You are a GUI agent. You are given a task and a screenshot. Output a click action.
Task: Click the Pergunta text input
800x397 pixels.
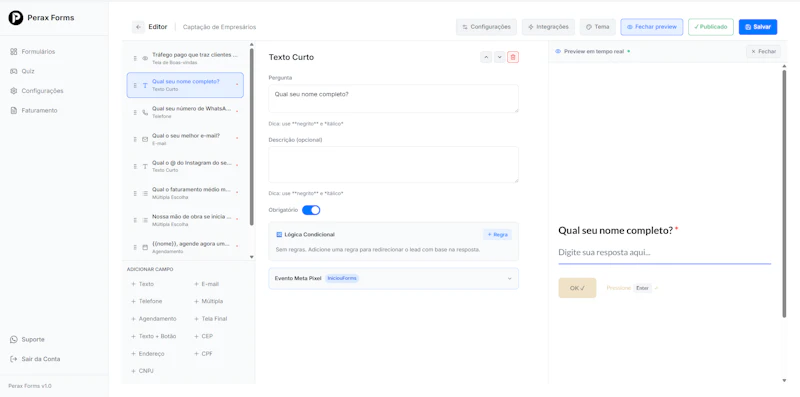point(393,98)
